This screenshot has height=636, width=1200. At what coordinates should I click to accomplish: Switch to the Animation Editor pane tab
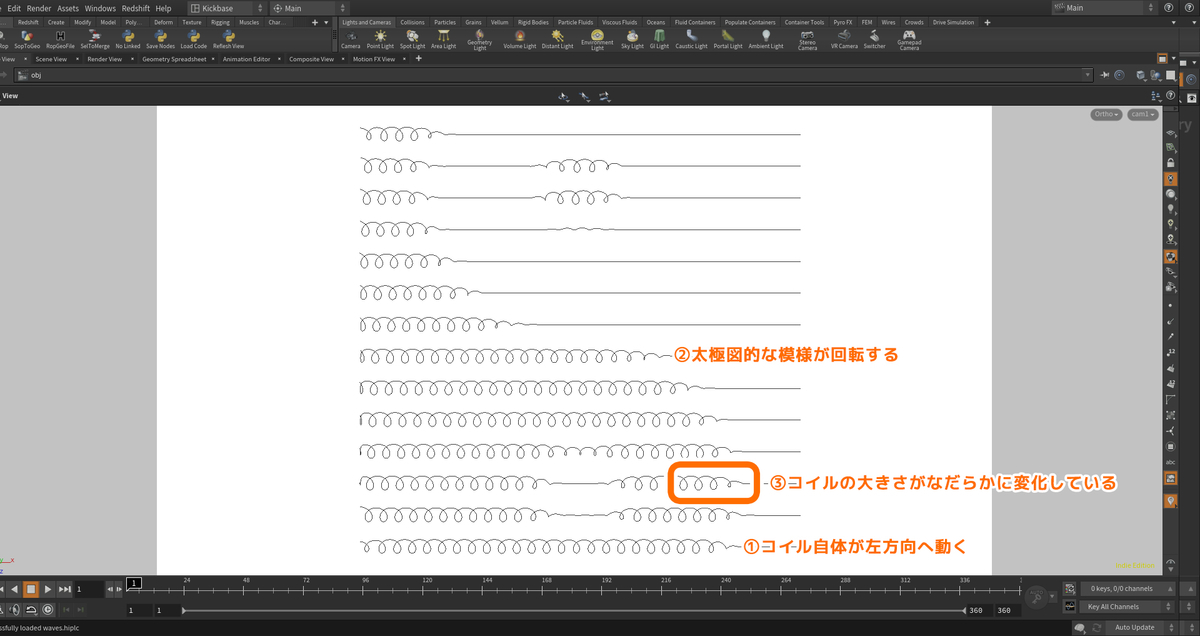[246, 59]
